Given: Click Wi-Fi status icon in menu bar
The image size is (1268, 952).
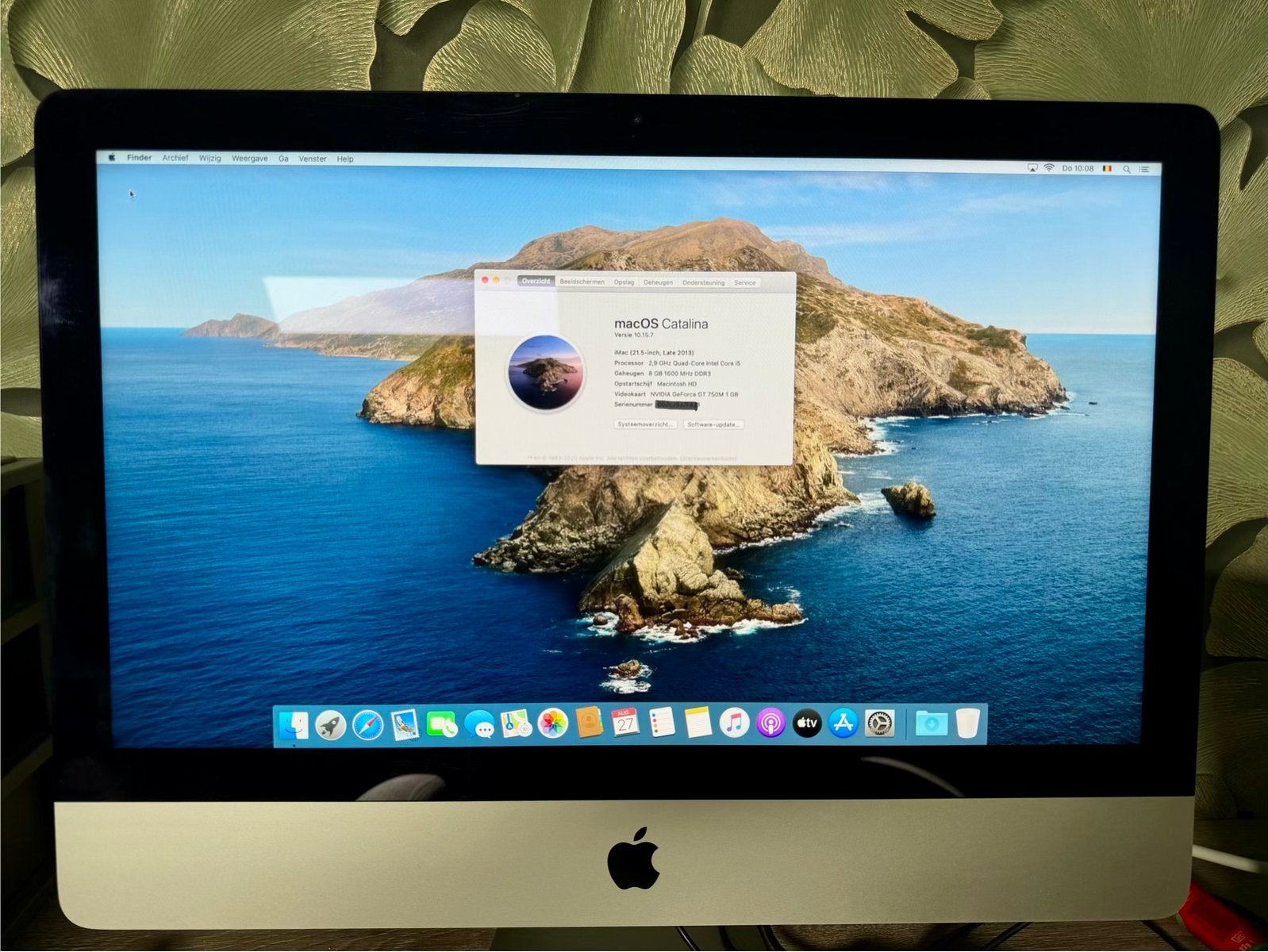Looking at the screenshot, I should coord(1049,168).
